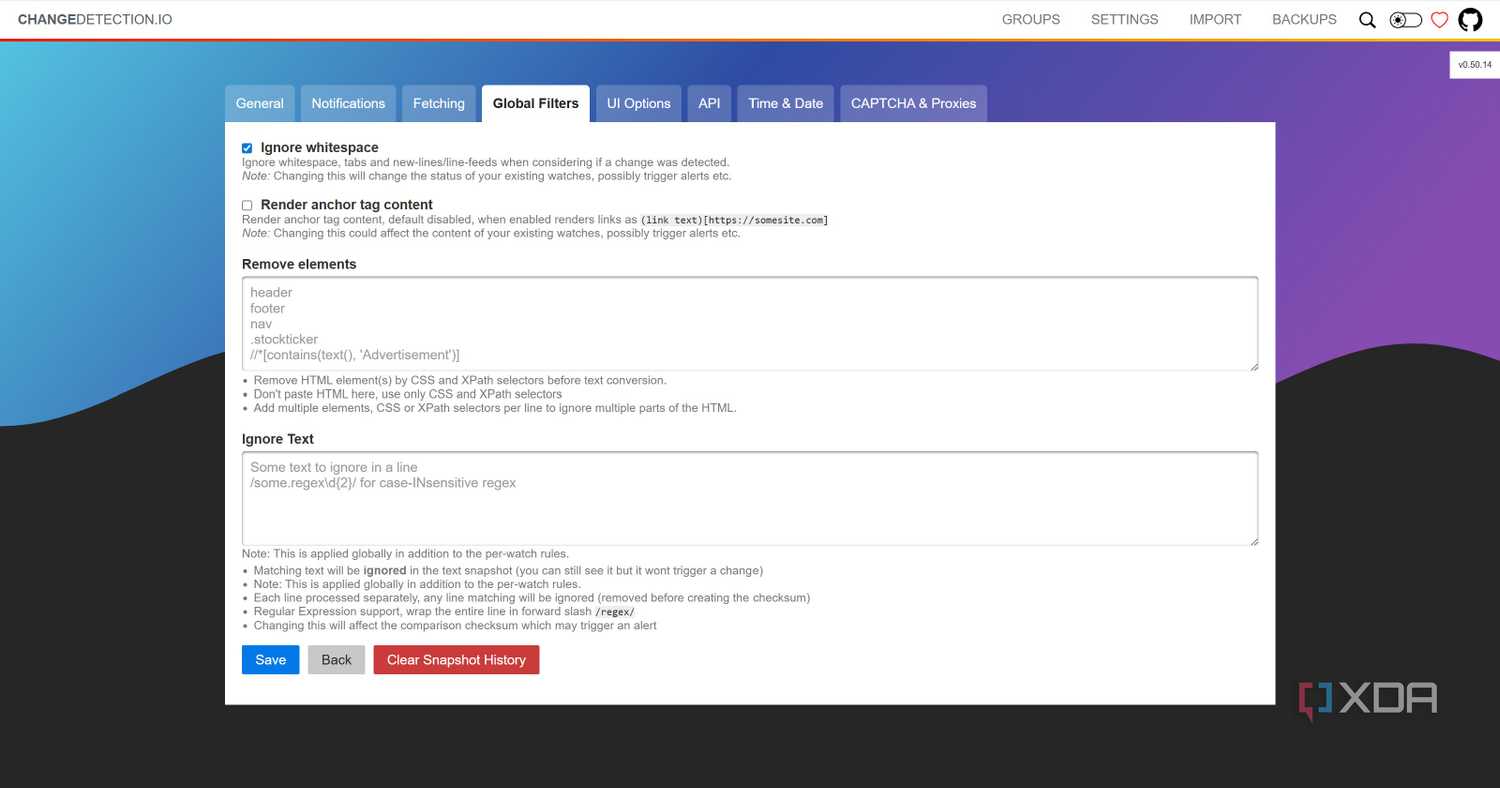1500x788 pixels.
Task: Click the /regex/ code snippet
Action: click(615, 612)
